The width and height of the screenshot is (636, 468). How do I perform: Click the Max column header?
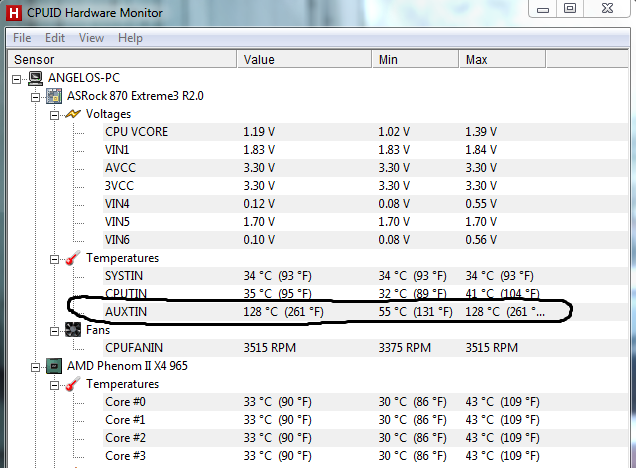pyautogui.click(x=503, y=60)
